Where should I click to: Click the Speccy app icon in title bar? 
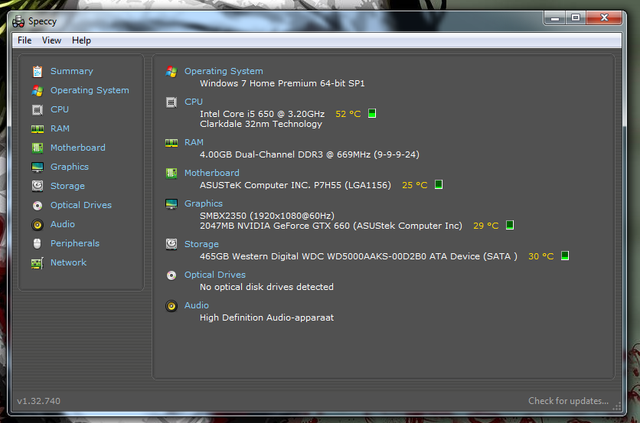point(18,22)
